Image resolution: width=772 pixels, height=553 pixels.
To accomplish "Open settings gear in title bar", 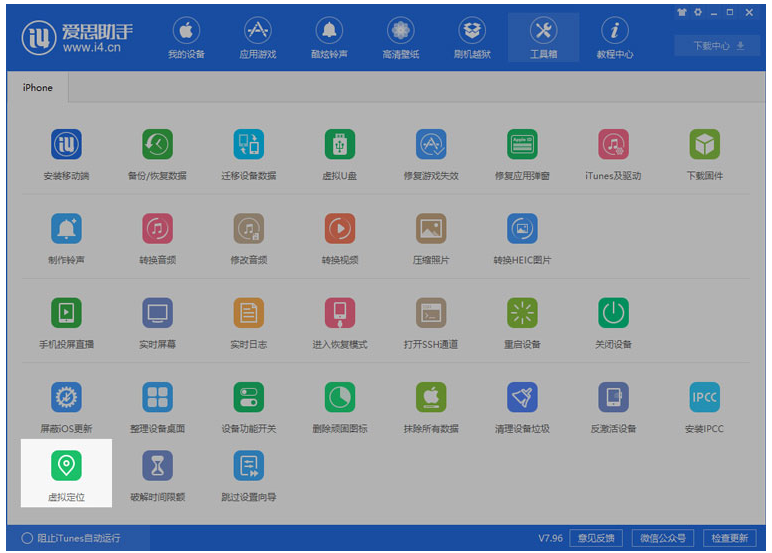I will click(698, 12).
